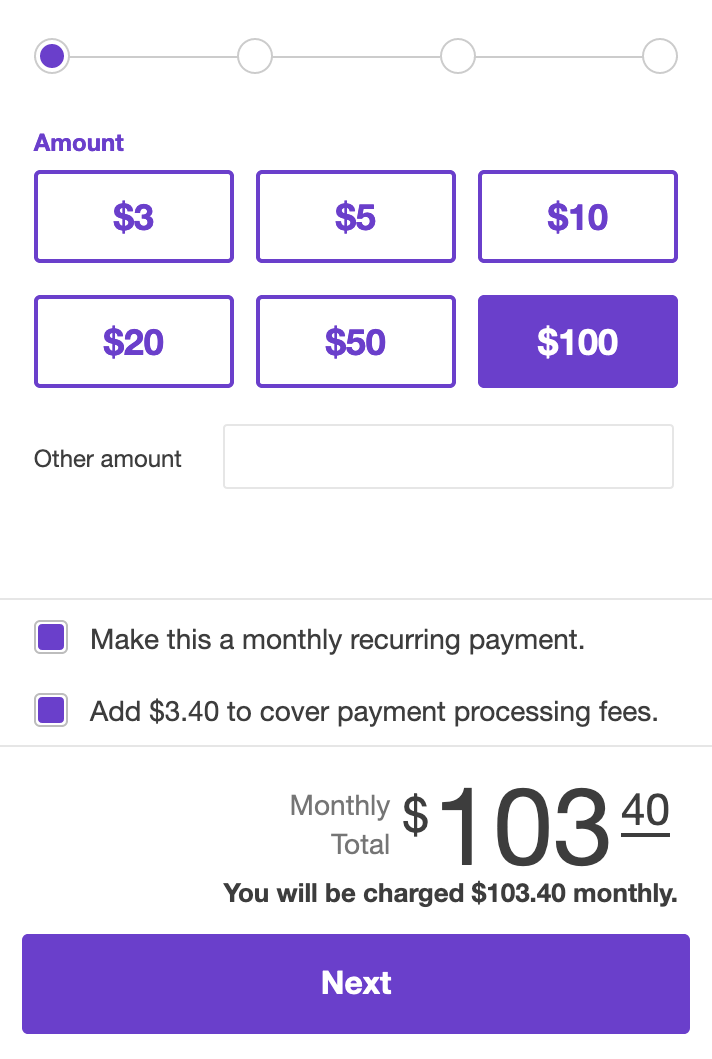Click the third progress step circle

point(457,56)
